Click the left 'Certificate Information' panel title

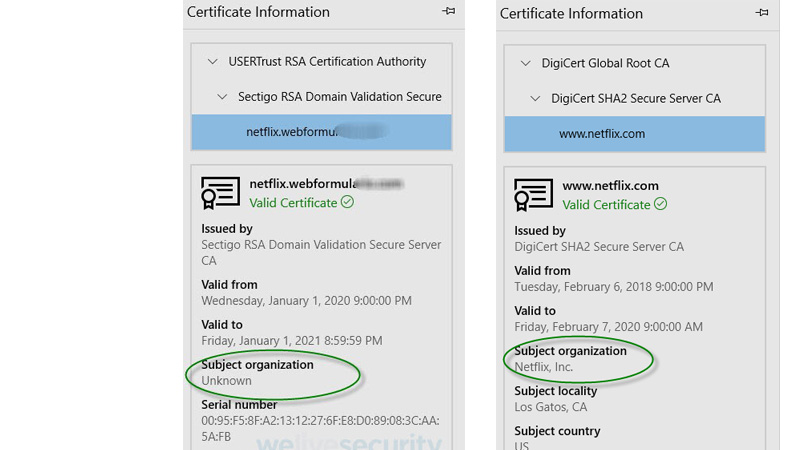tap(258, 12)
